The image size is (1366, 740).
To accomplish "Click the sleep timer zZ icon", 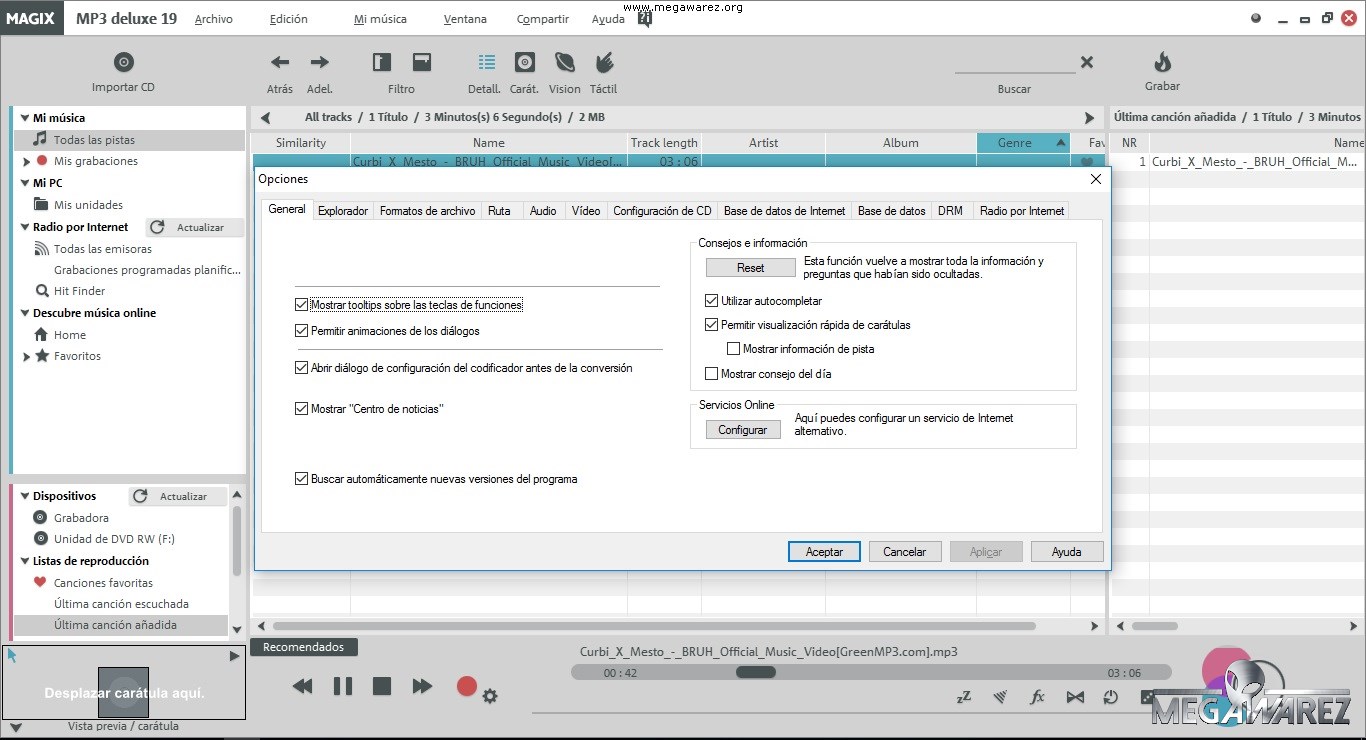I will coord(963,697).
